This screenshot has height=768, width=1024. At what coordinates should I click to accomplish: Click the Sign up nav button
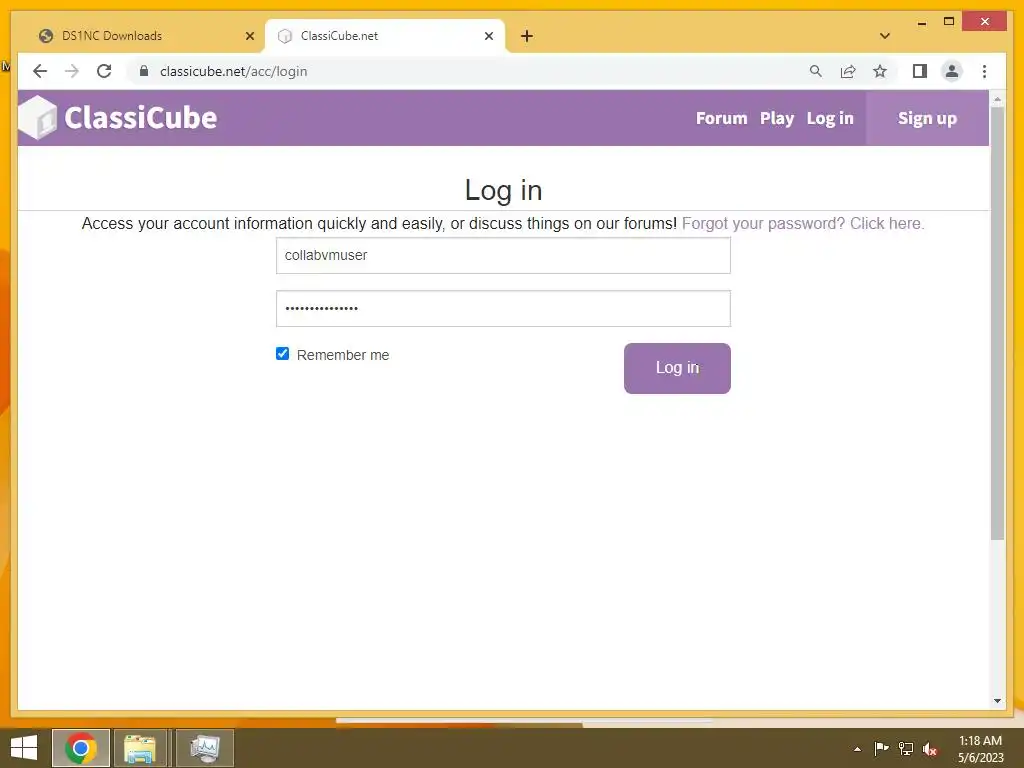coord(927,118)
